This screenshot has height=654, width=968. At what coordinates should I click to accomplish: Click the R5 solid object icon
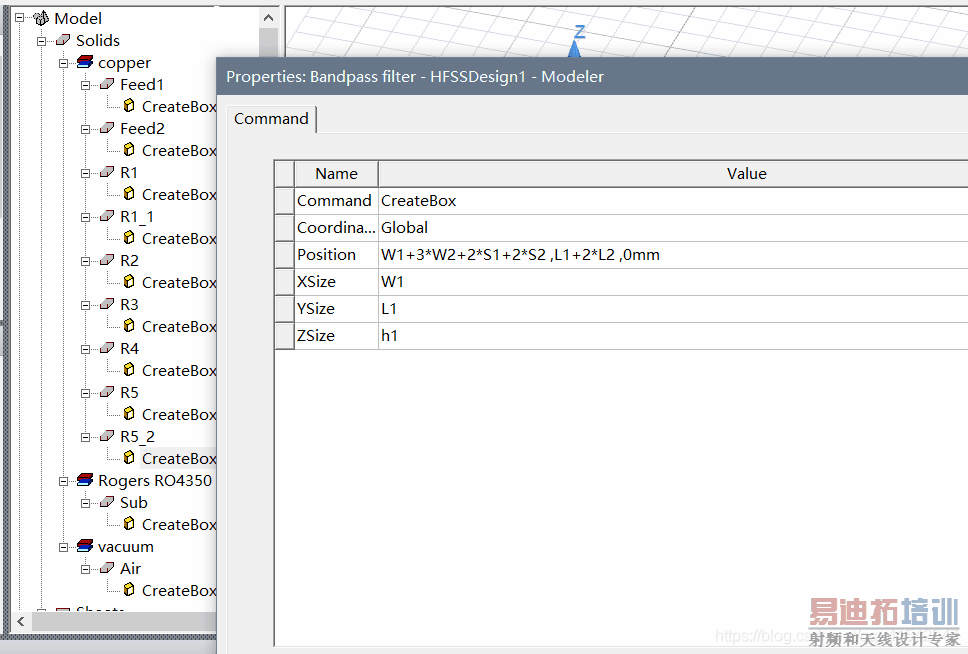[x=107, y=393]
